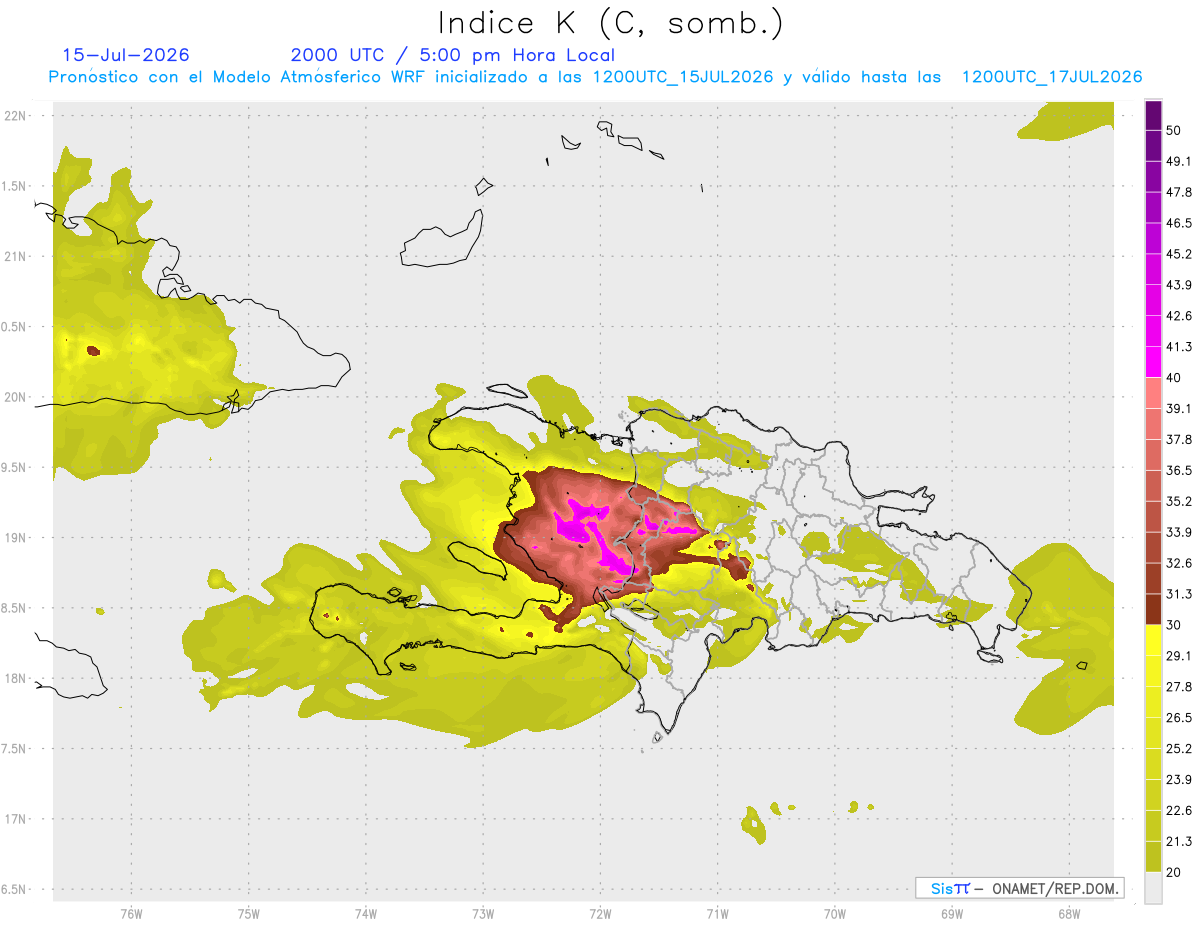
Task: Click the "71W" longitude label
Action: [x=717, y=914]
